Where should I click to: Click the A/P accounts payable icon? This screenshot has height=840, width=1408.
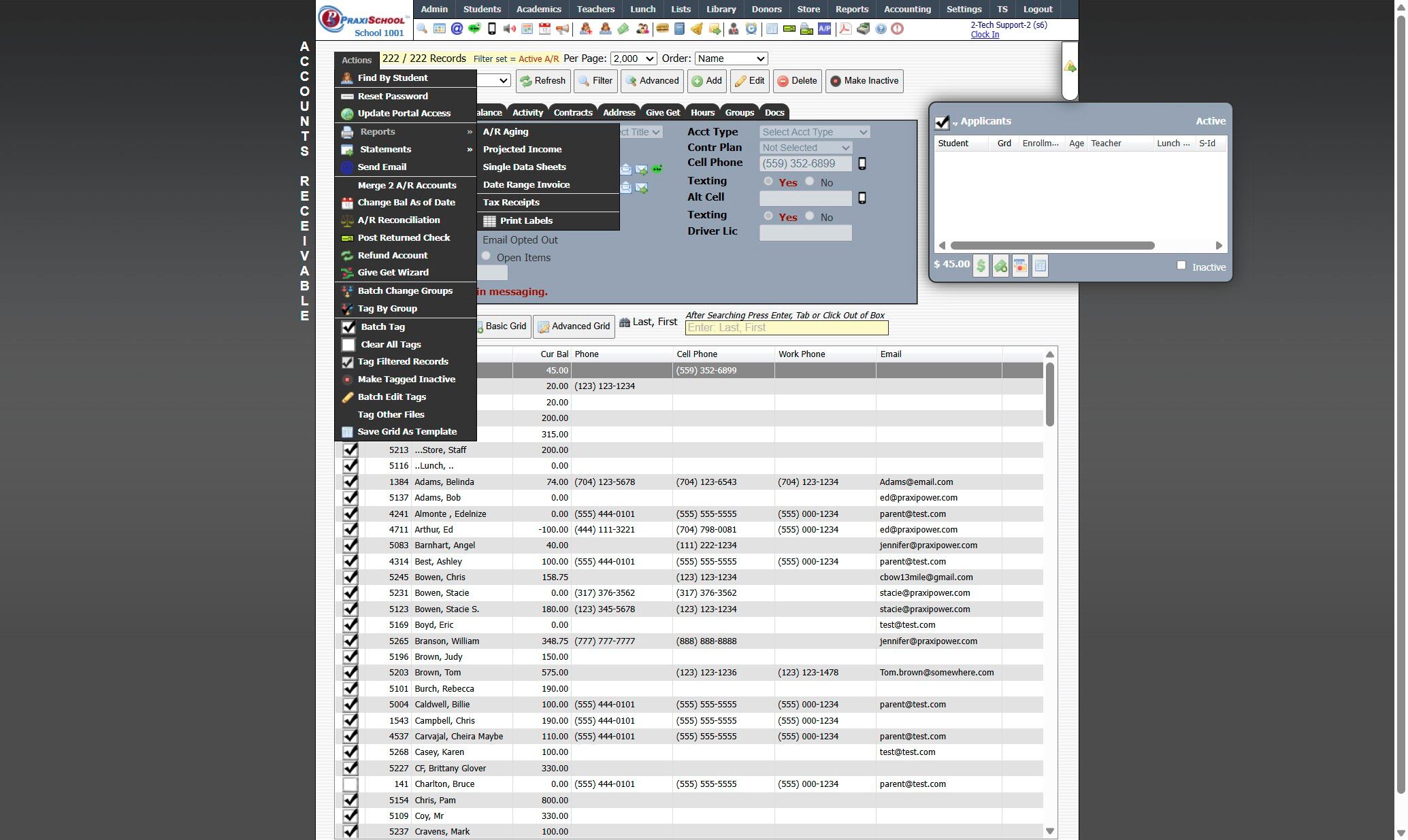[x=824, y=29]
